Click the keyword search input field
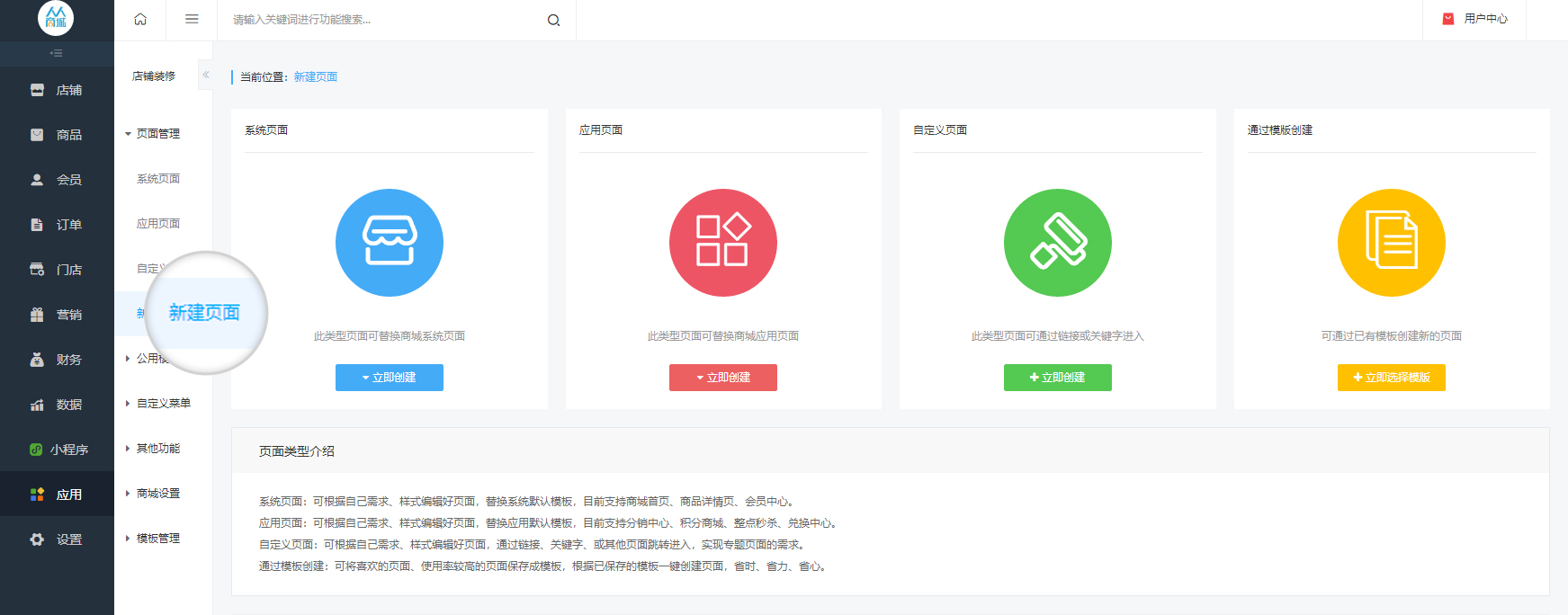The height and width of the screenshot is (615, 1568). click(x=382, y=20)
